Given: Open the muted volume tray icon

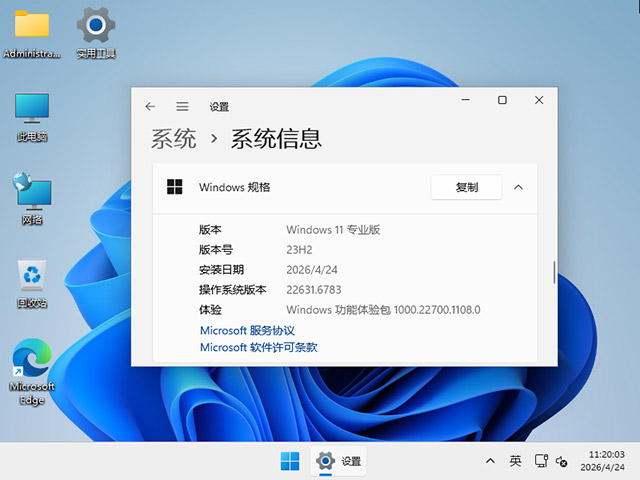Looking at the screenshot, I should point(561,462).
